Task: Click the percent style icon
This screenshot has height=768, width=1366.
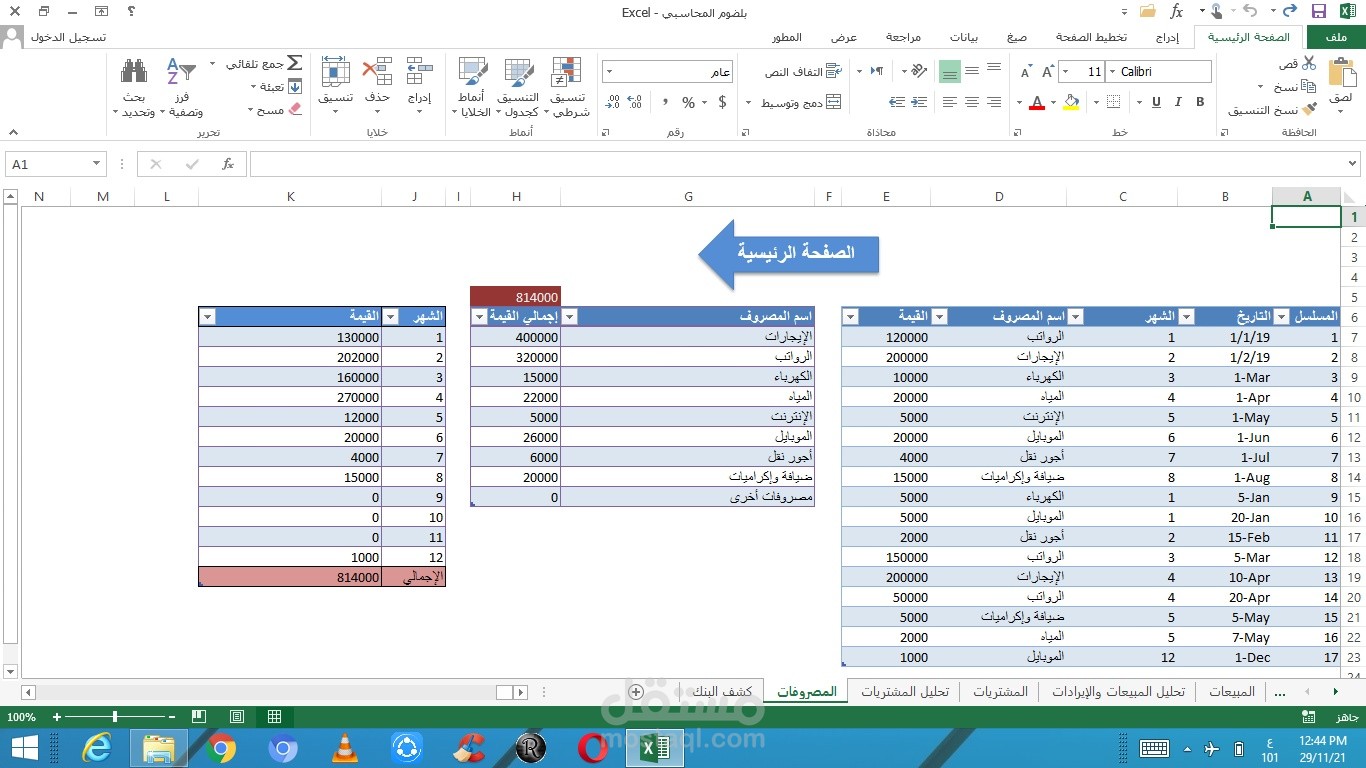Action: click(x=688, y=102)
